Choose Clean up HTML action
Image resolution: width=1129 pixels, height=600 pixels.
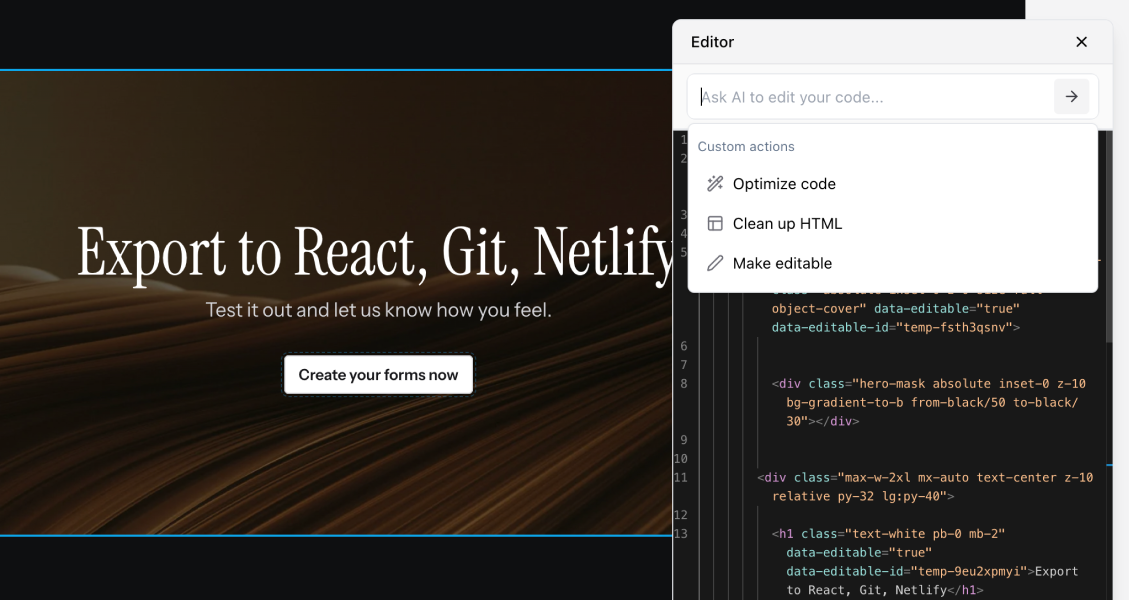pos(893,223)
